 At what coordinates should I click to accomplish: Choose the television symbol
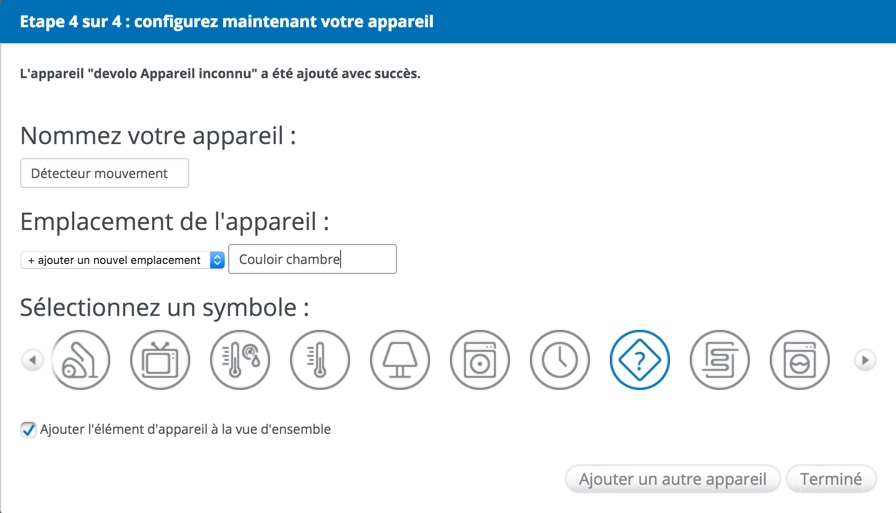[160, 360]
